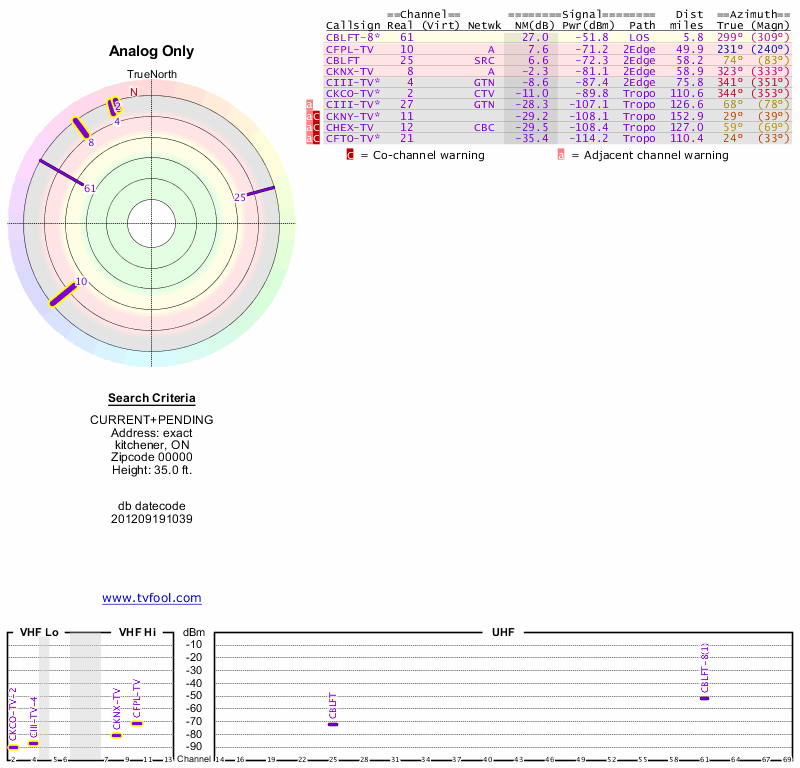This screenshot has height=768, width=800.
Task: Click the channel 8 marker on radar plot
Action: [x=80, y=129]
